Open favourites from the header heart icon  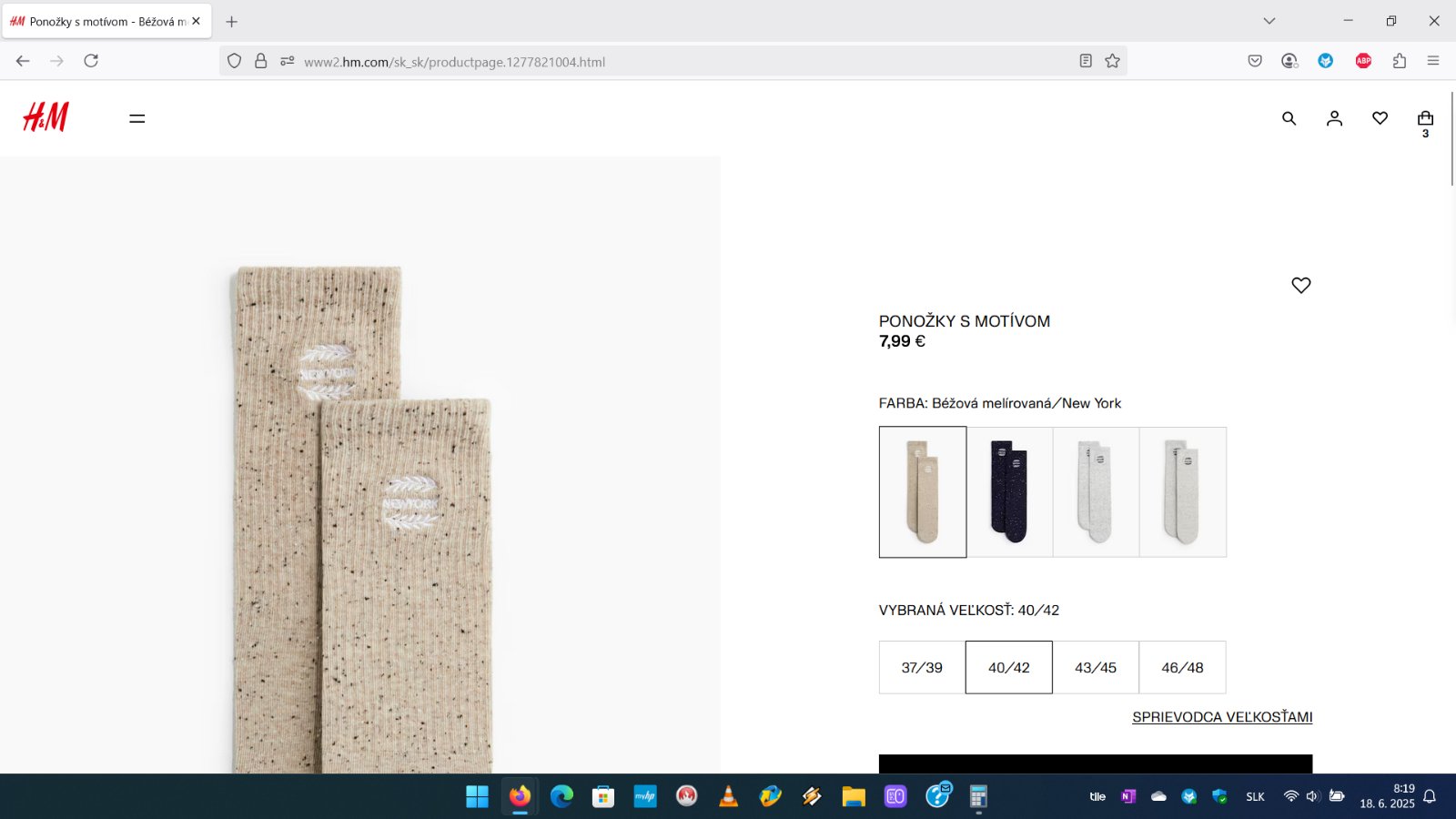click(1380, 118)
